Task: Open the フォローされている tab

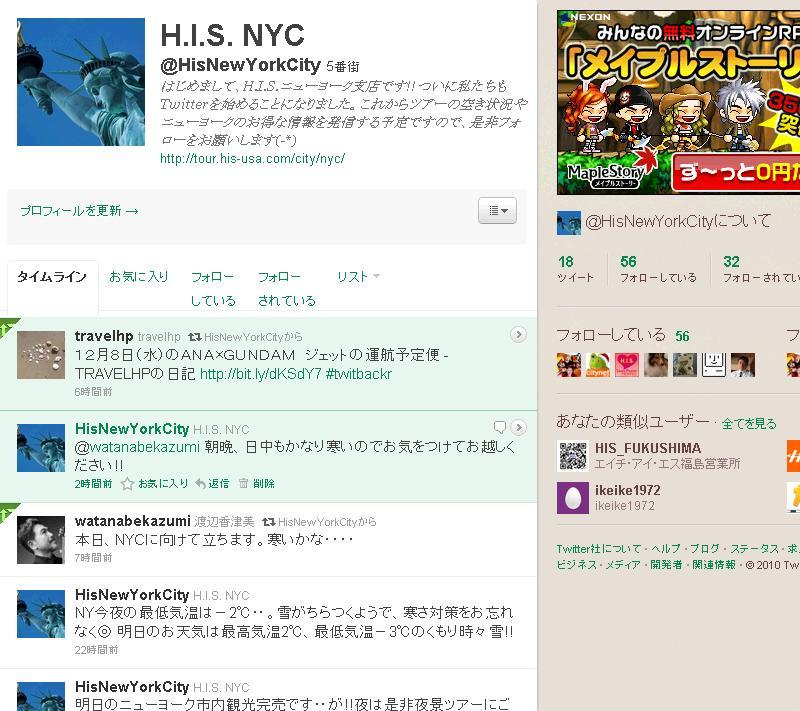Action: [x=287, y=289]
